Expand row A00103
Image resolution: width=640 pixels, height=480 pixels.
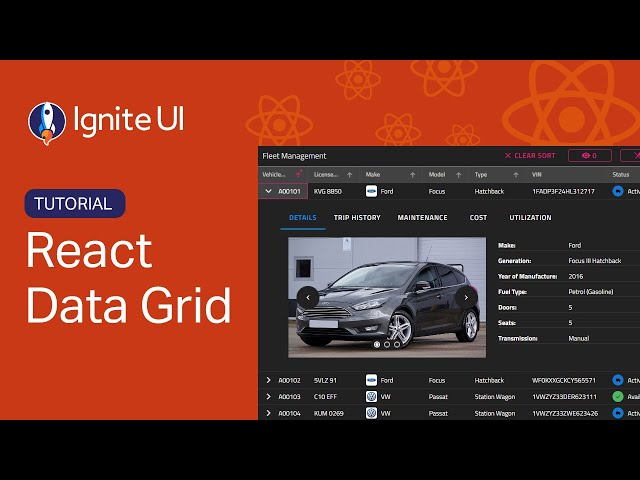coord(268,396)
